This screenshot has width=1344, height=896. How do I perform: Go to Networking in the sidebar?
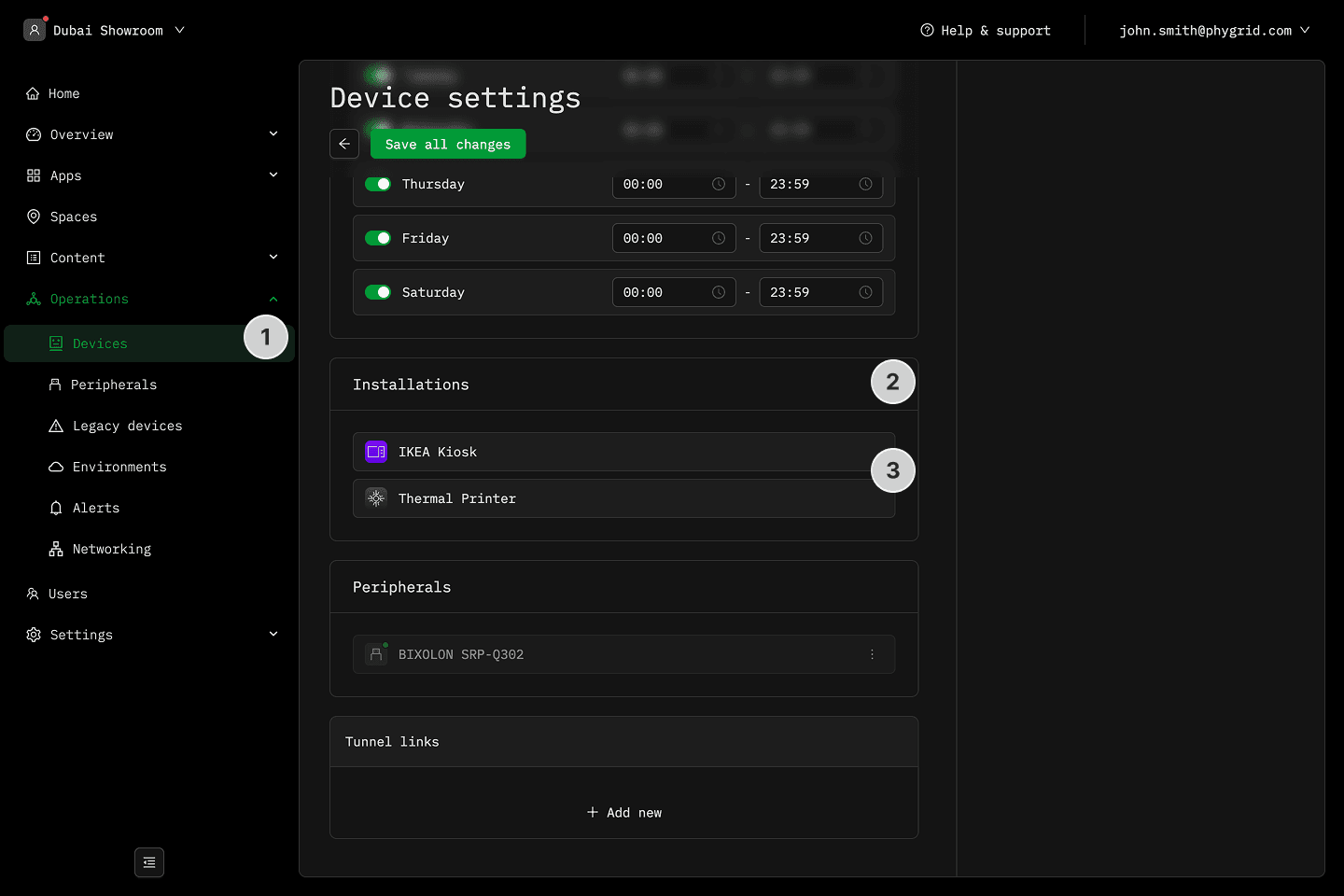[112, 549]
